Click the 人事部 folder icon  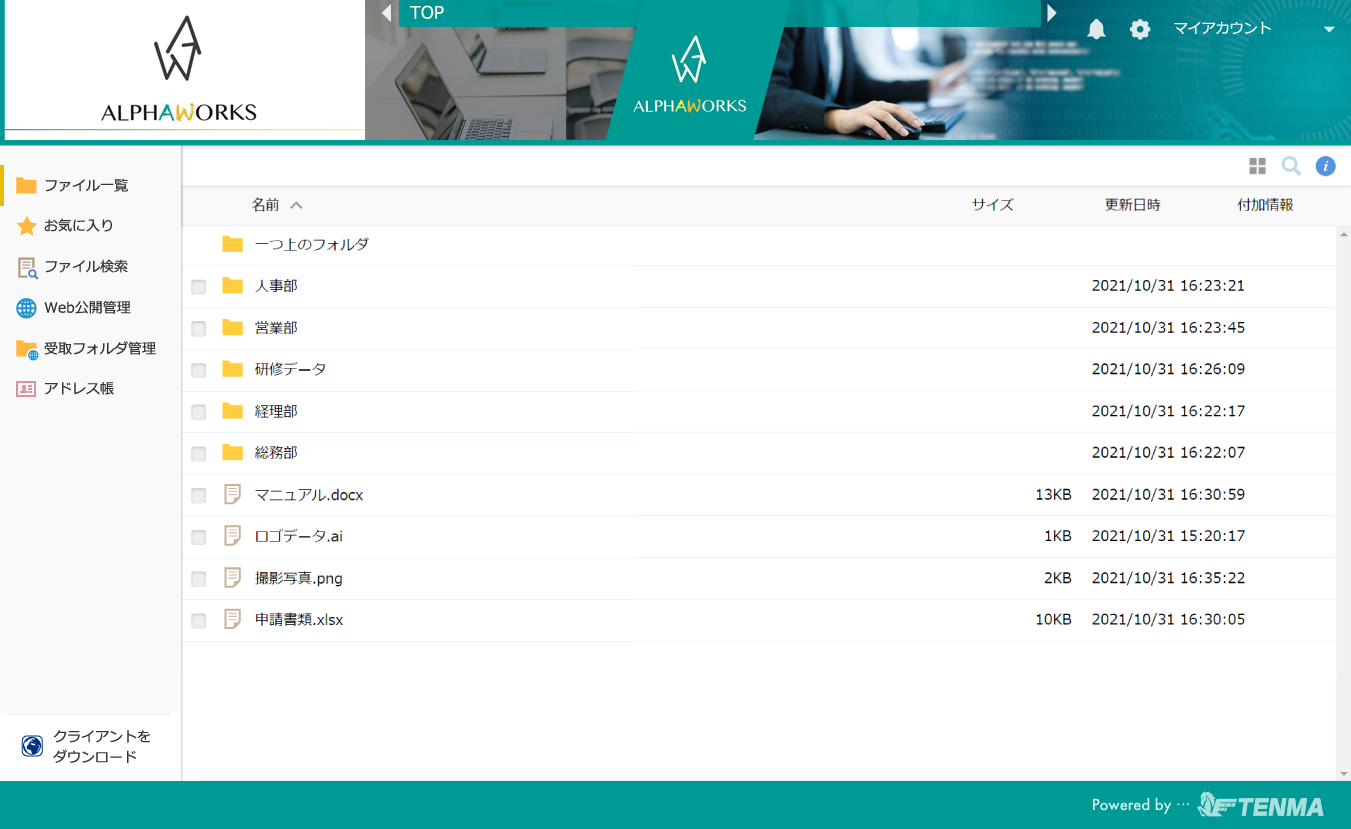pos(233,286)
